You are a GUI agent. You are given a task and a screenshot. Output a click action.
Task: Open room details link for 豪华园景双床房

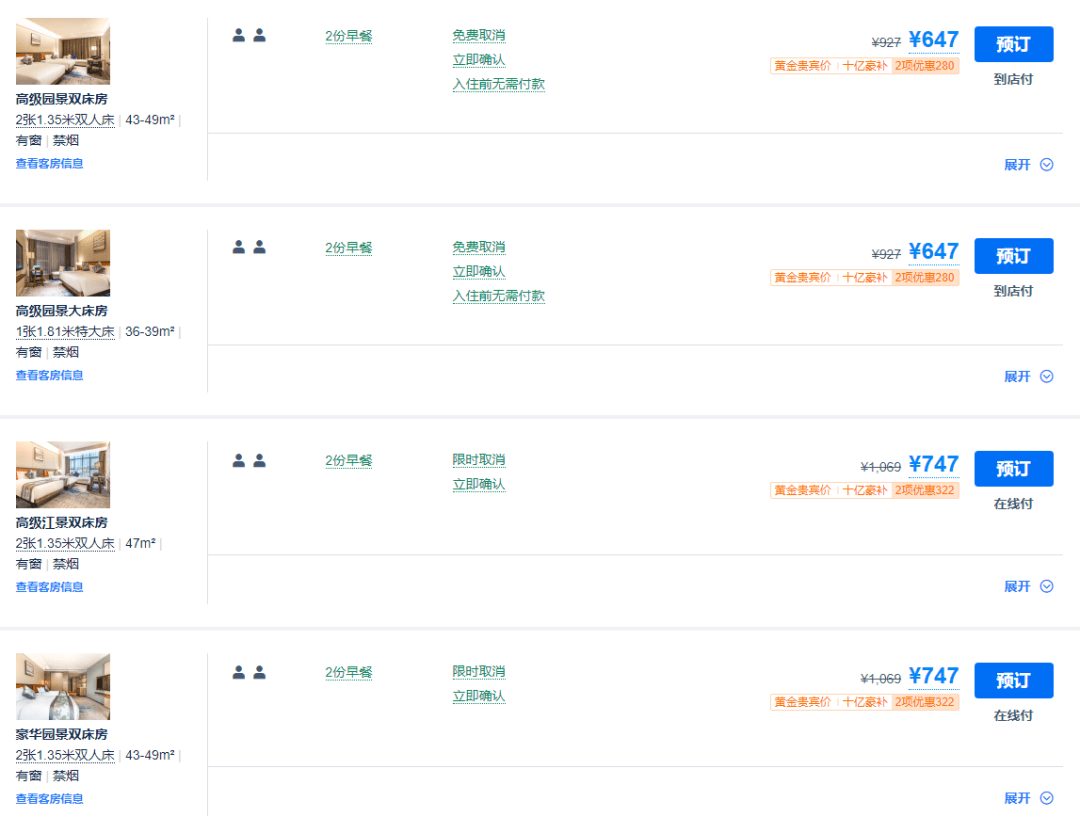coord(50,799)
